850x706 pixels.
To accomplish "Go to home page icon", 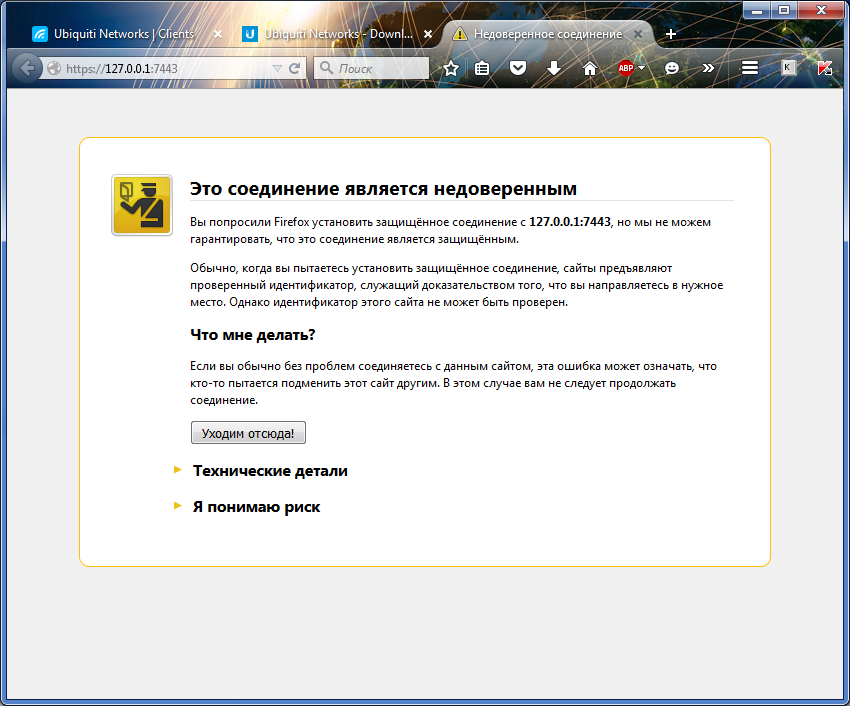I will click(590, 68).
